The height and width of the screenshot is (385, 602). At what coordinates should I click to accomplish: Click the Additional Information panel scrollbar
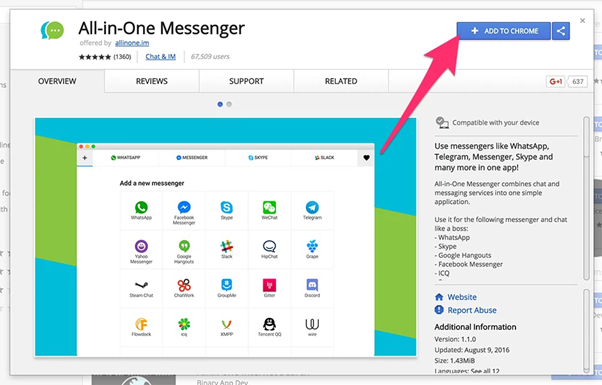point(586,331)
